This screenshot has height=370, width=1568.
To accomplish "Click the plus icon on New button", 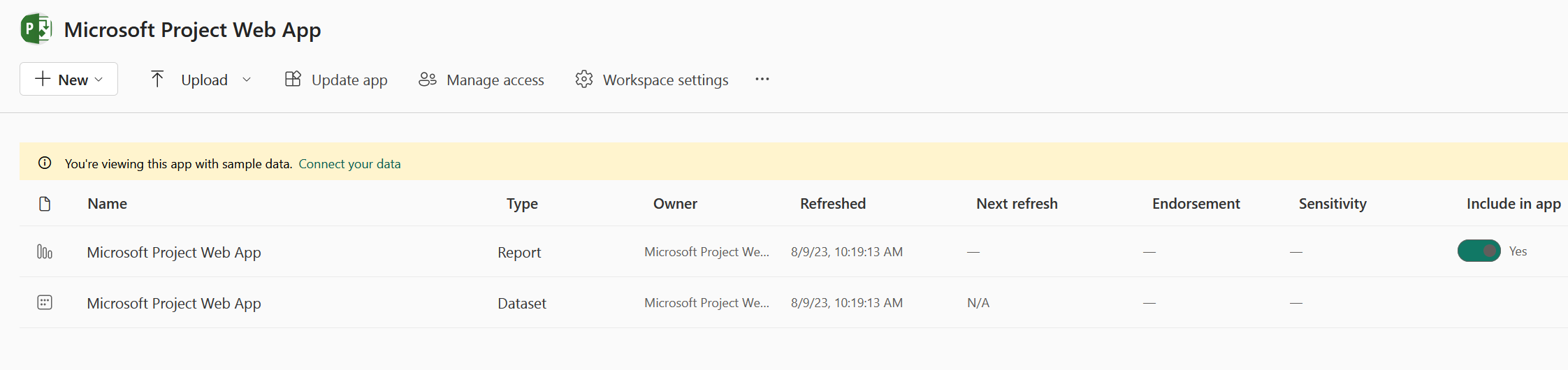I will coord(43,79).
